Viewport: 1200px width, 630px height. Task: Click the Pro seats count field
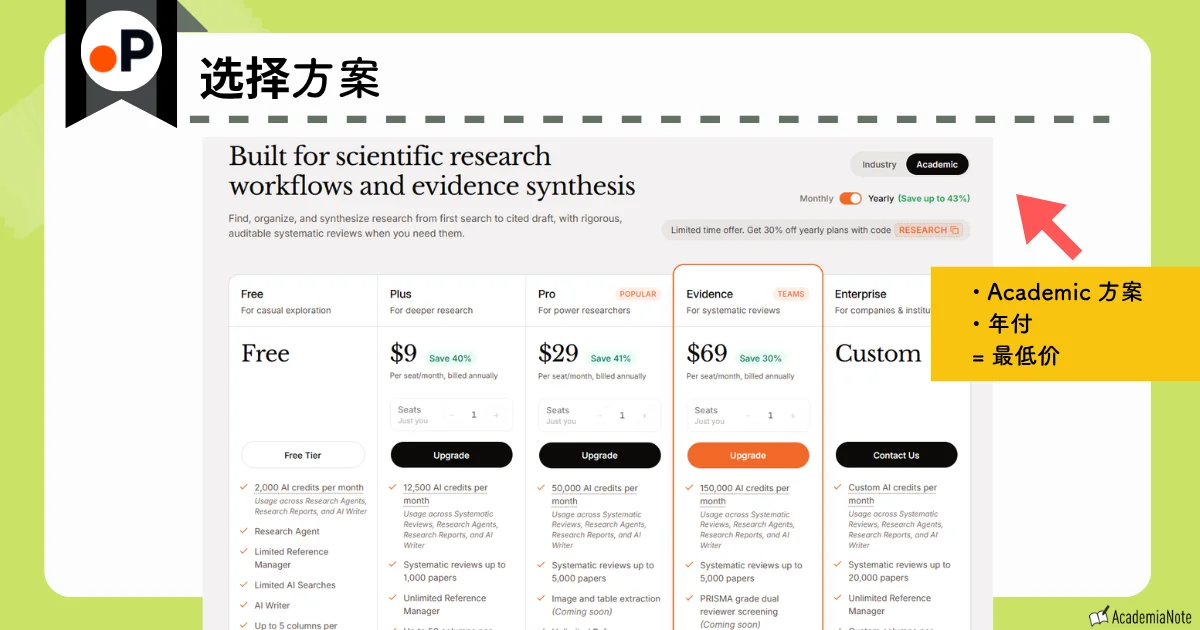pyautogui.click(x=622, y=415)
